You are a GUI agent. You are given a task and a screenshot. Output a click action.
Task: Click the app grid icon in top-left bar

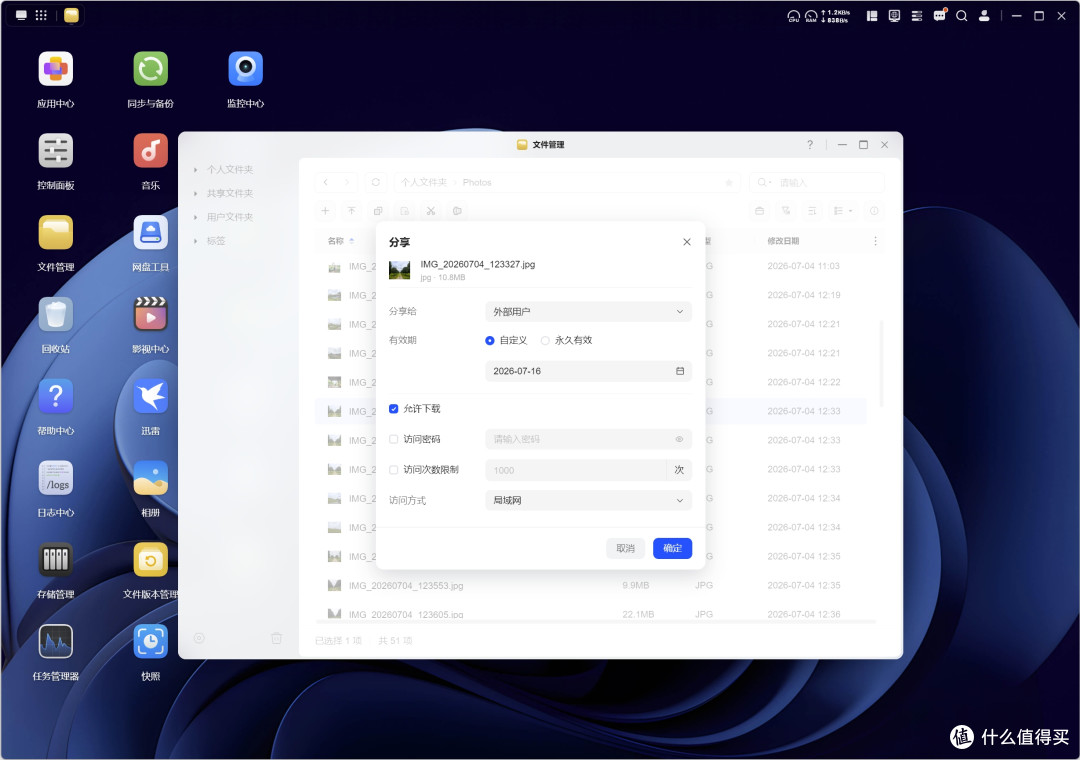41,15
